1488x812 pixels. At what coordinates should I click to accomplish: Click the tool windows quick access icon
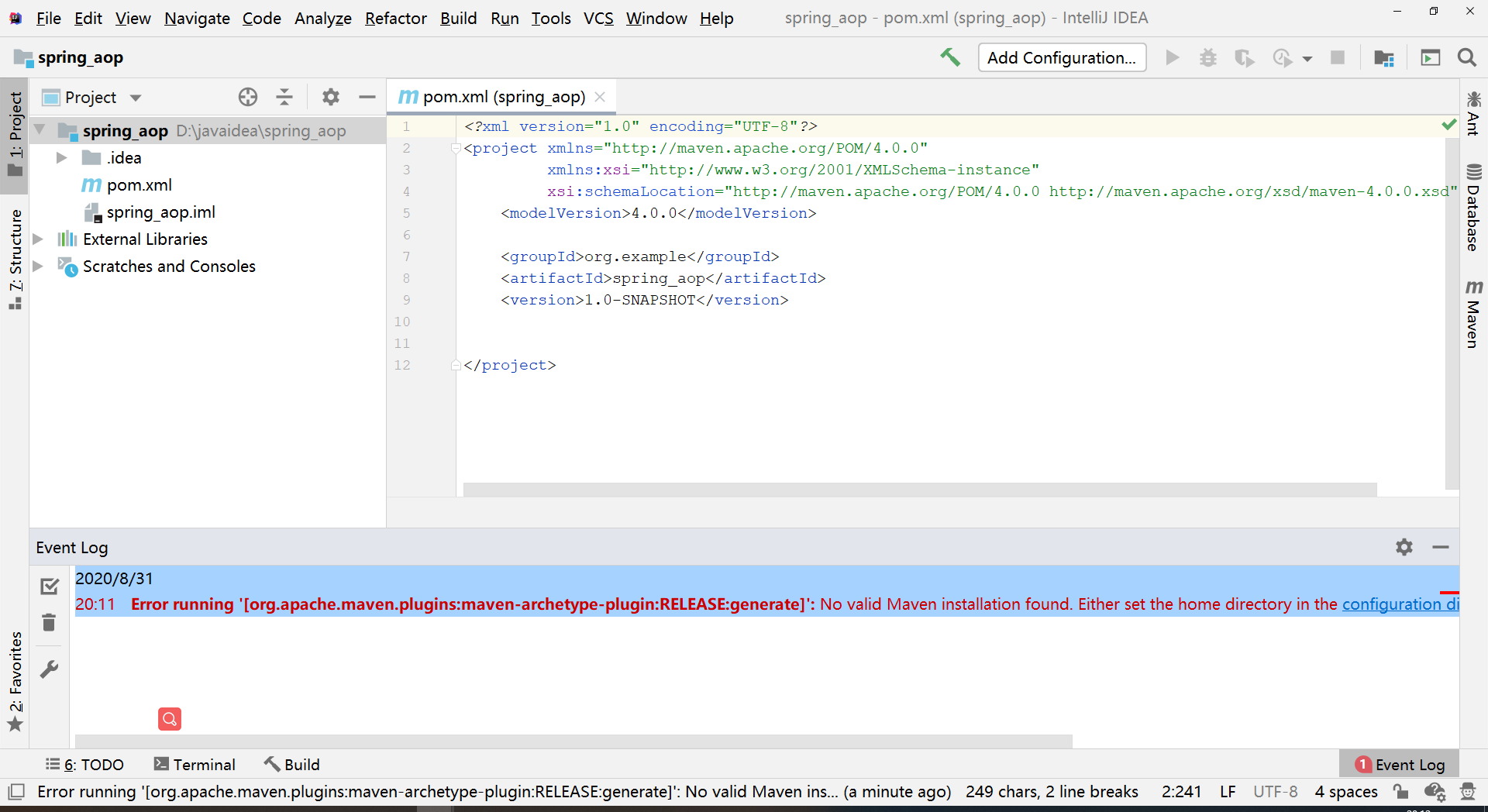(x=15, y=792)
